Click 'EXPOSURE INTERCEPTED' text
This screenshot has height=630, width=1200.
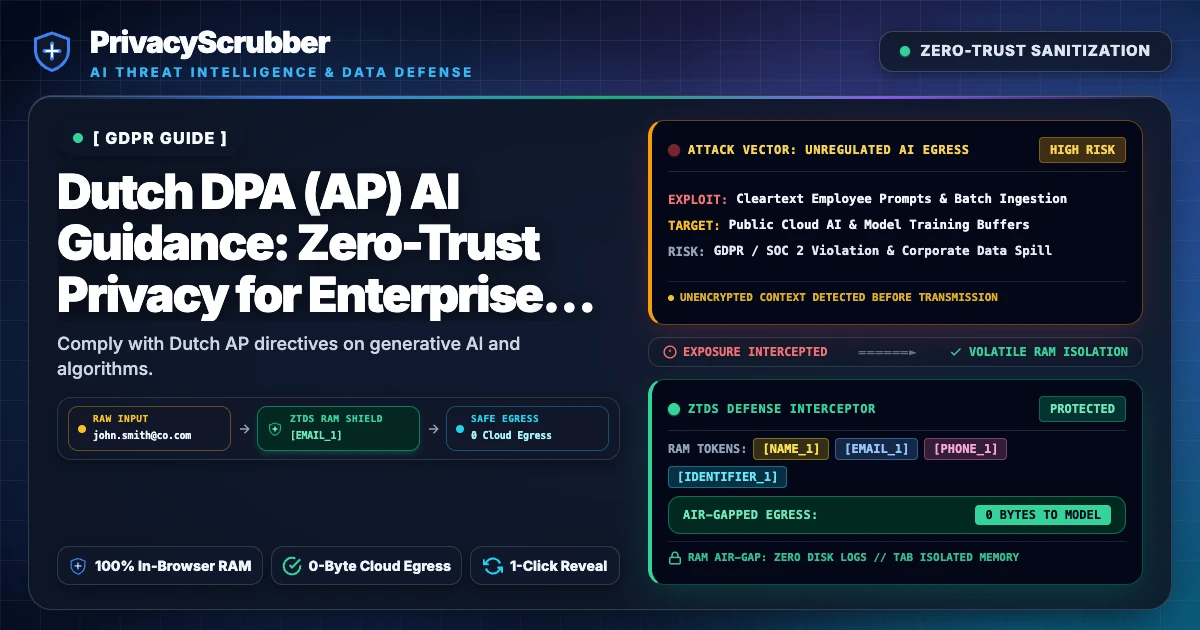click(755, 352)
